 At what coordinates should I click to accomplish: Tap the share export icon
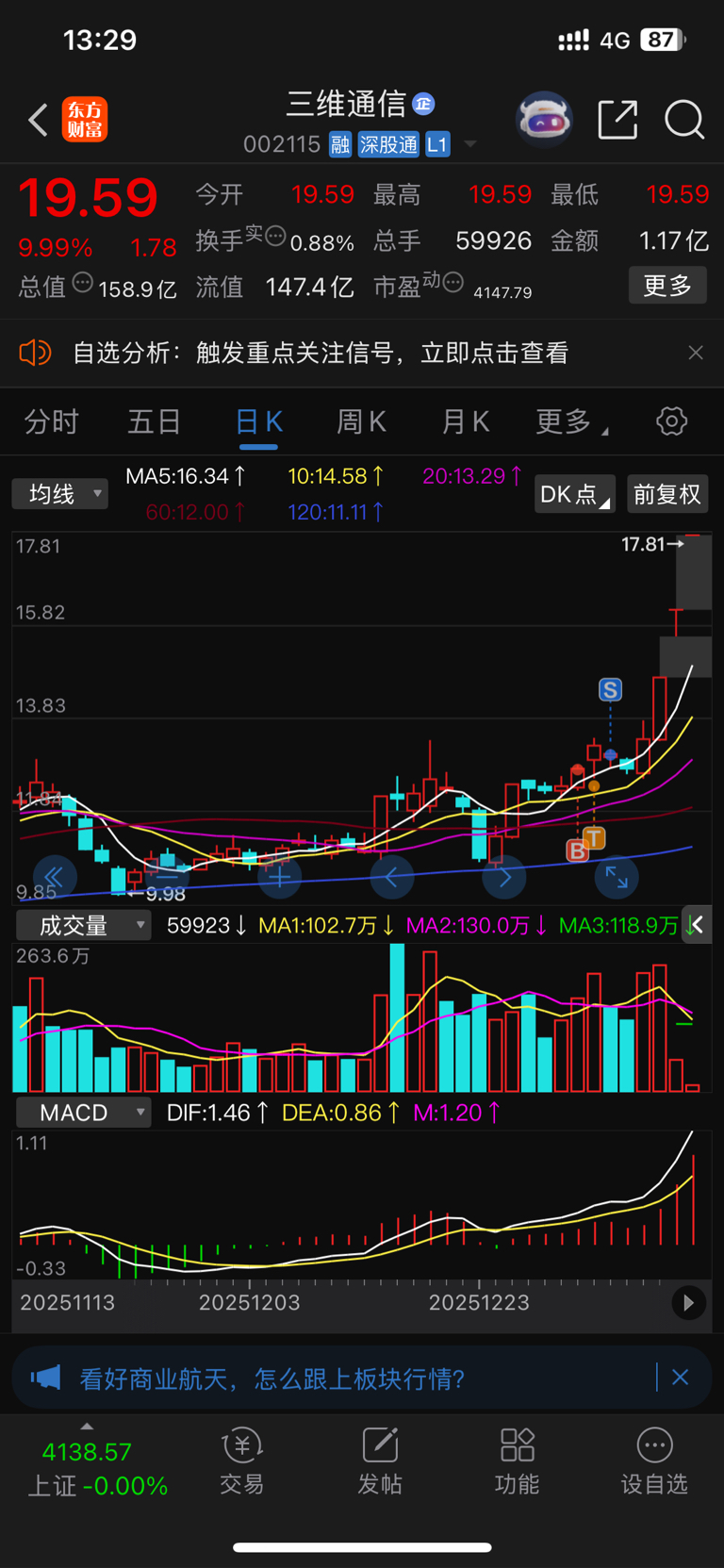tap(618, 120)
